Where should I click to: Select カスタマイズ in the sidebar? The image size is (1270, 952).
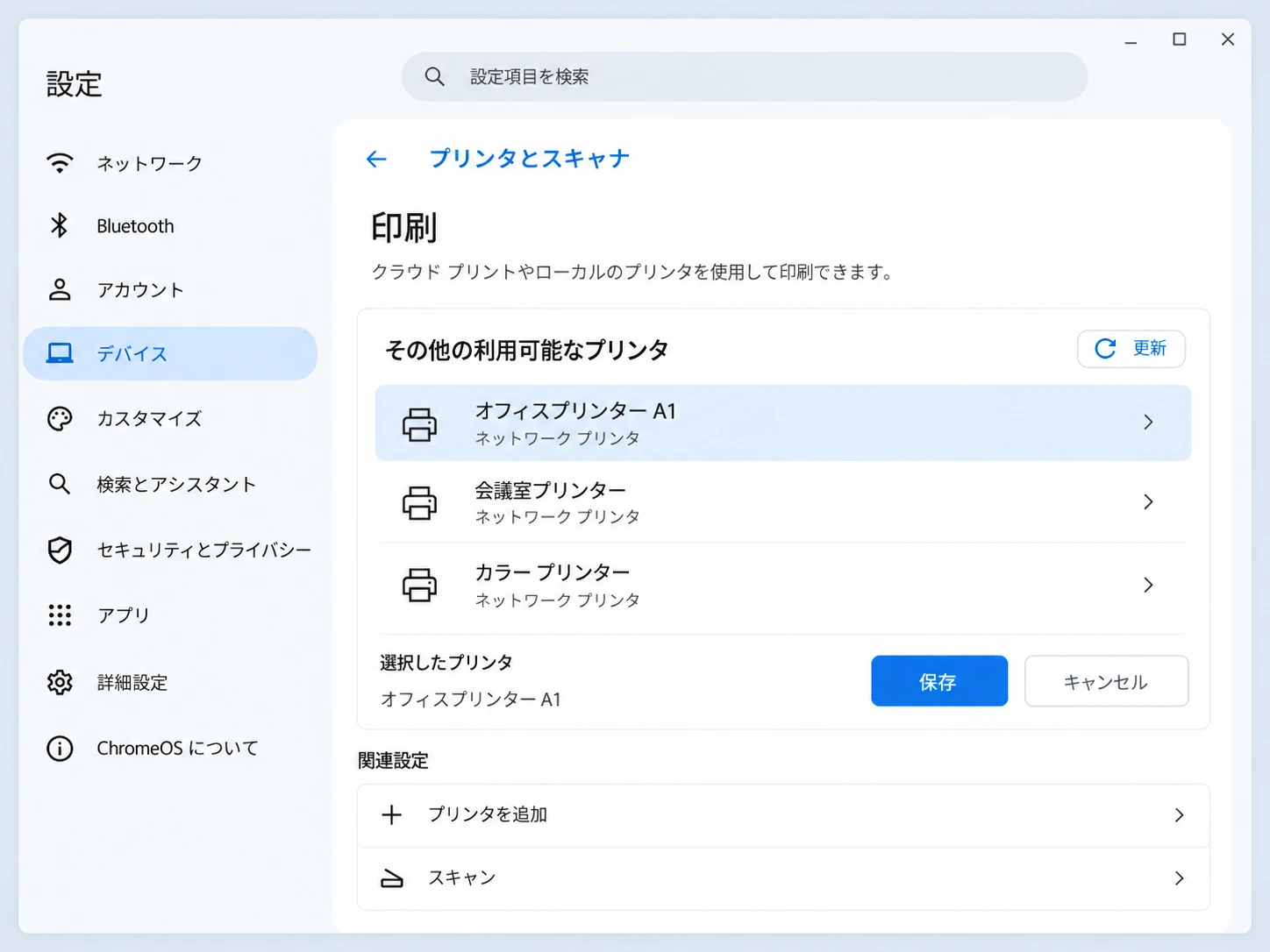click(170, 419)
